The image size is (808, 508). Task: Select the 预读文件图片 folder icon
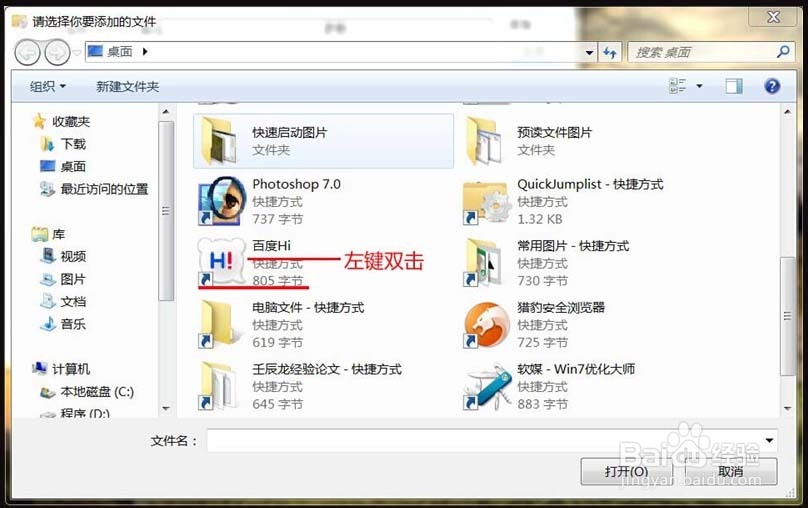tap(483, 141)
